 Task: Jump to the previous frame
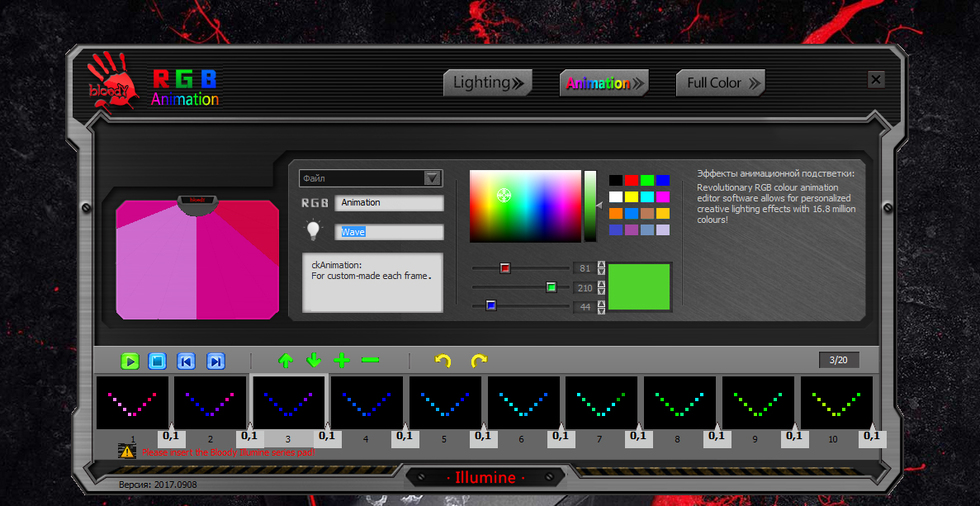[186, 361]
